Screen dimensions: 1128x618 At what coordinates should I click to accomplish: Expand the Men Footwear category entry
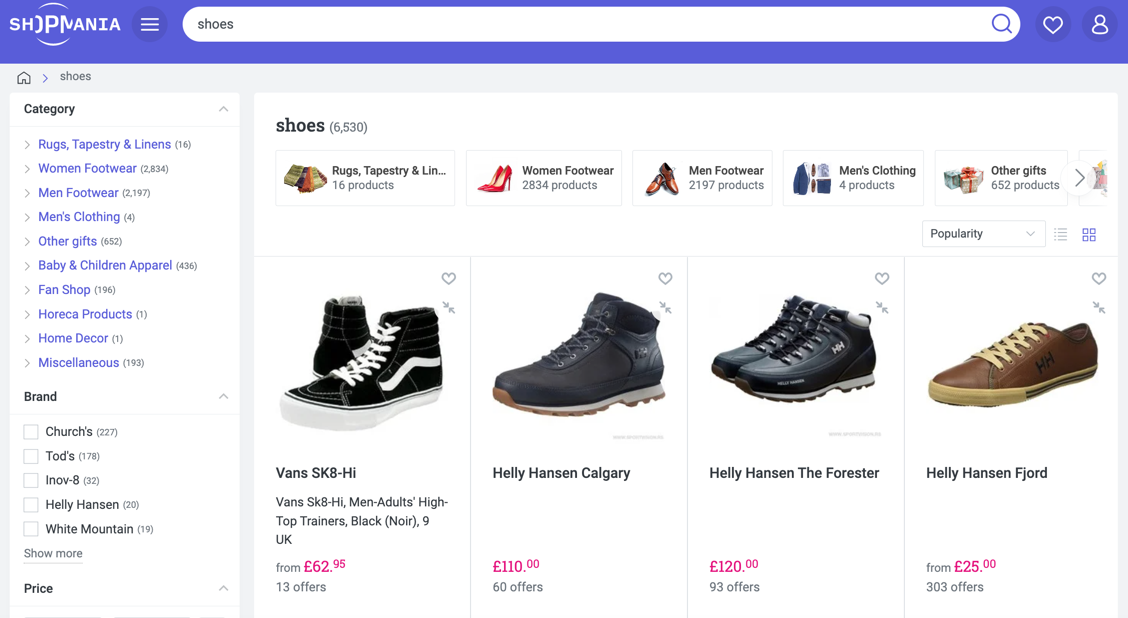click(28, 192)
